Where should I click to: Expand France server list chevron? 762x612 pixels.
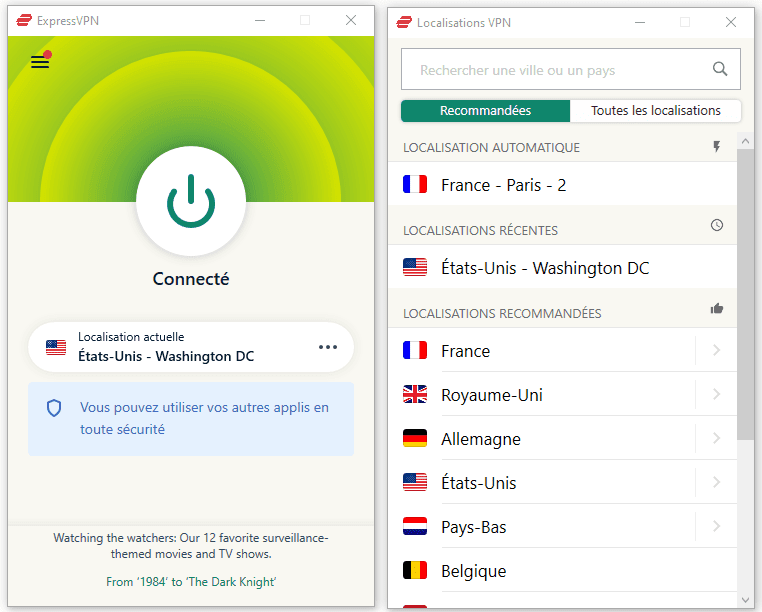(716, 350)
